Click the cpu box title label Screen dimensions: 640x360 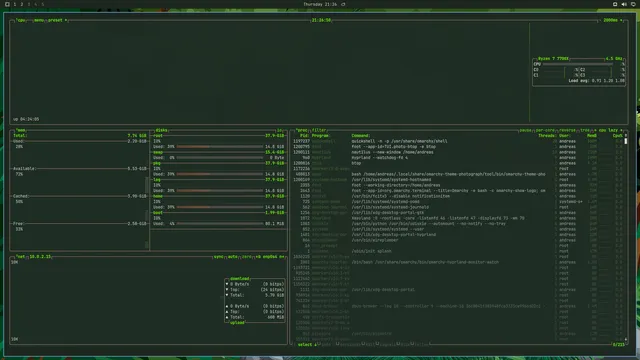click(x=20, y=20)
